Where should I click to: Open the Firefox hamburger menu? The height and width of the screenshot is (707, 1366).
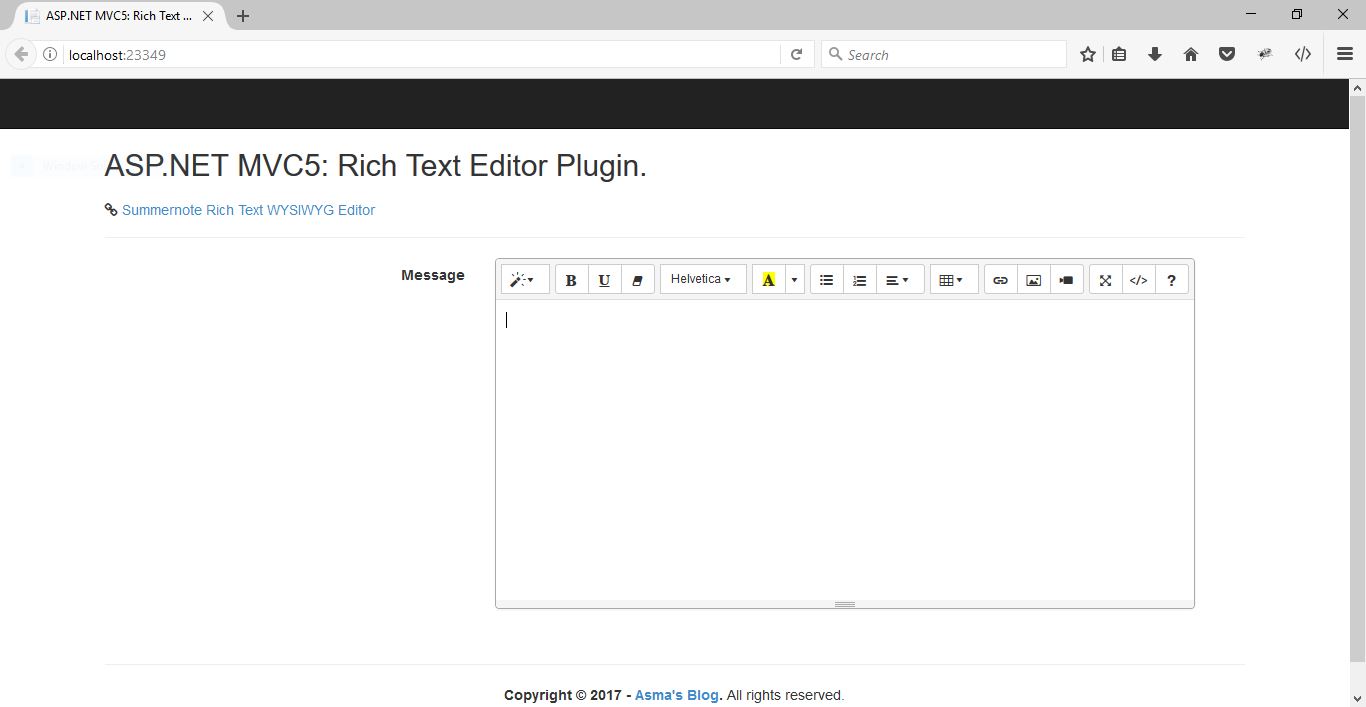point(1345,54)
